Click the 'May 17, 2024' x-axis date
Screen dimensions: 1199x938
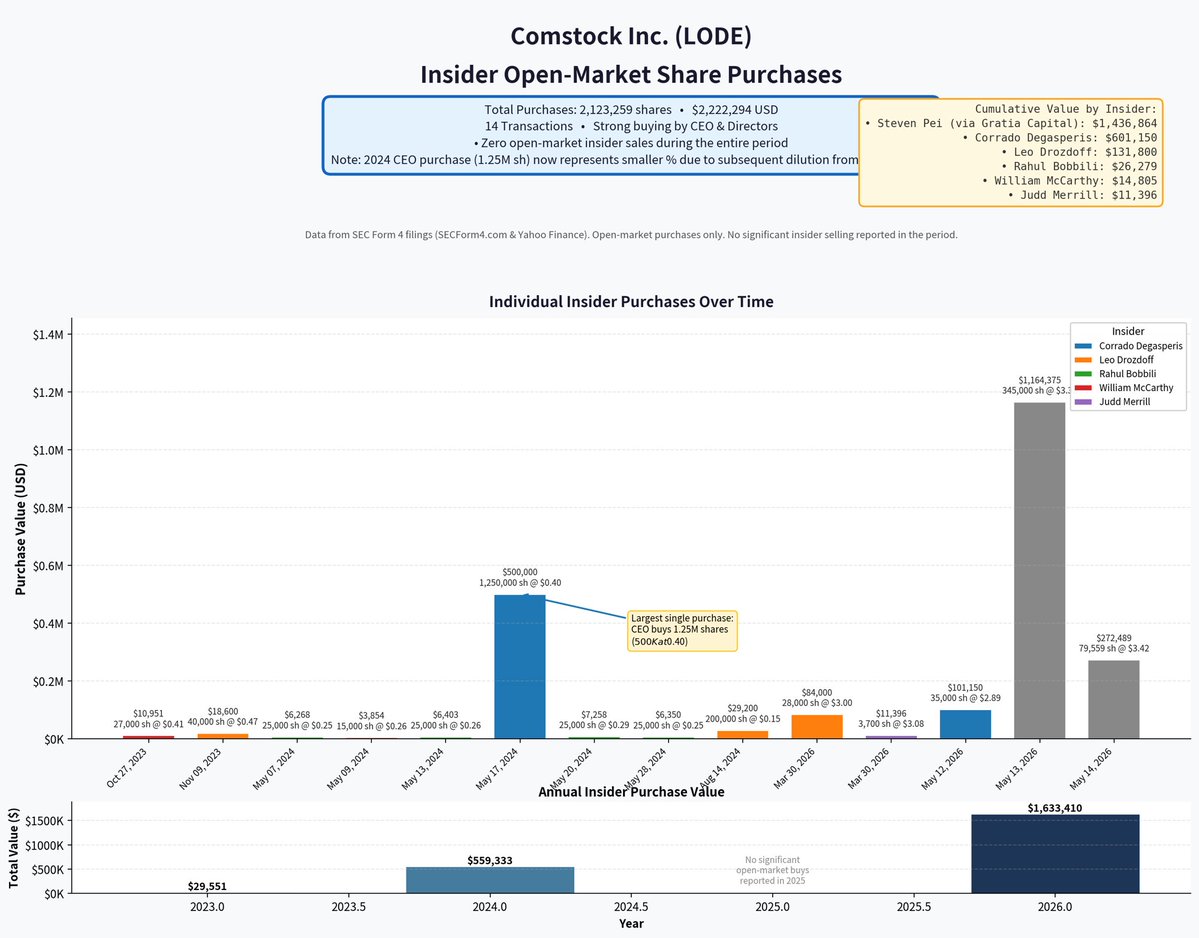coord(498,768)
